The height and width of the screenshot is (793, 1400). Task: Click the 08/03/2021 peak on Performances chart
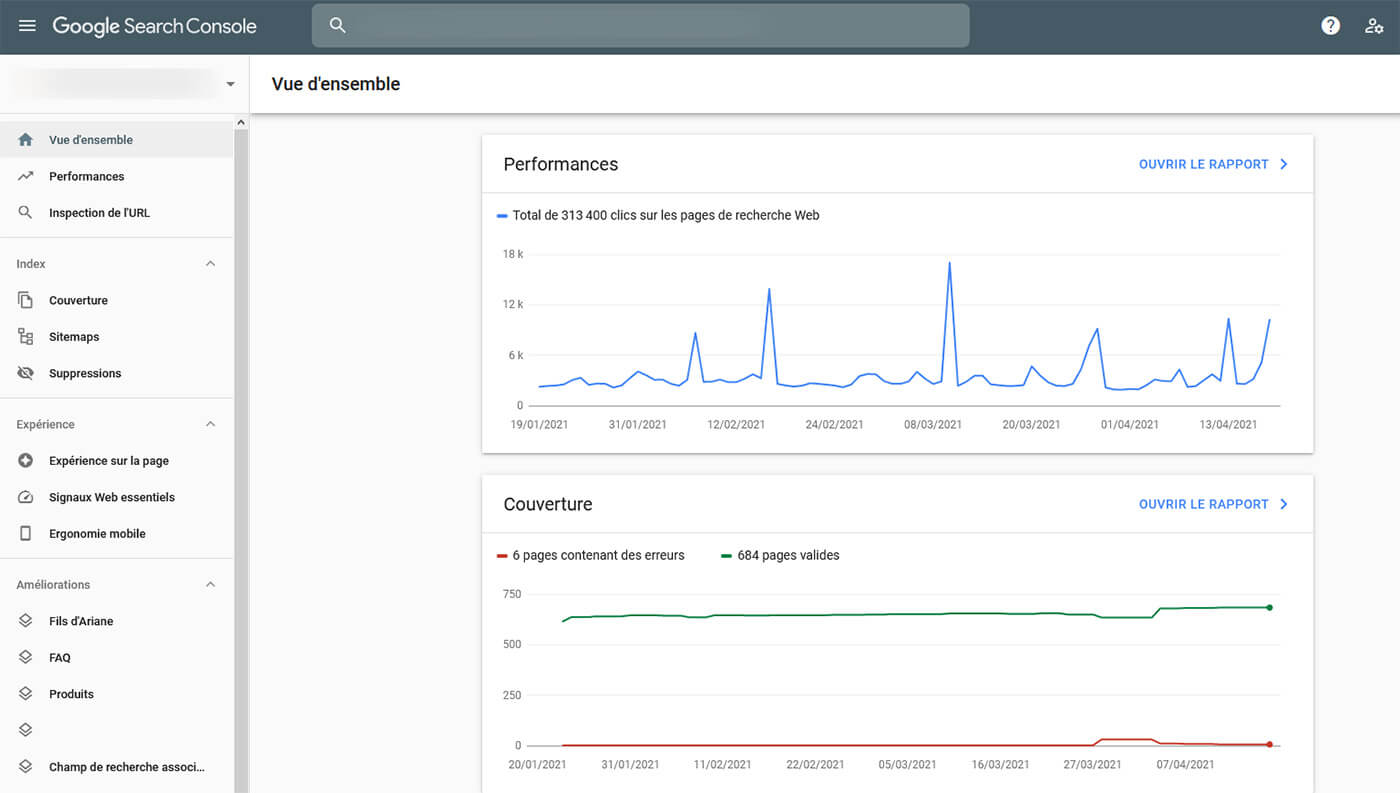pos(949,263)
